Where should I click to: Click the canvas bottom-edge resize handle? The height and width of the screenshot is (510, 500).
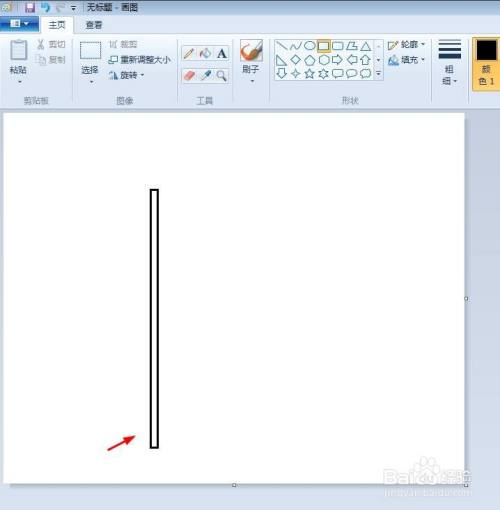(234, 485)
